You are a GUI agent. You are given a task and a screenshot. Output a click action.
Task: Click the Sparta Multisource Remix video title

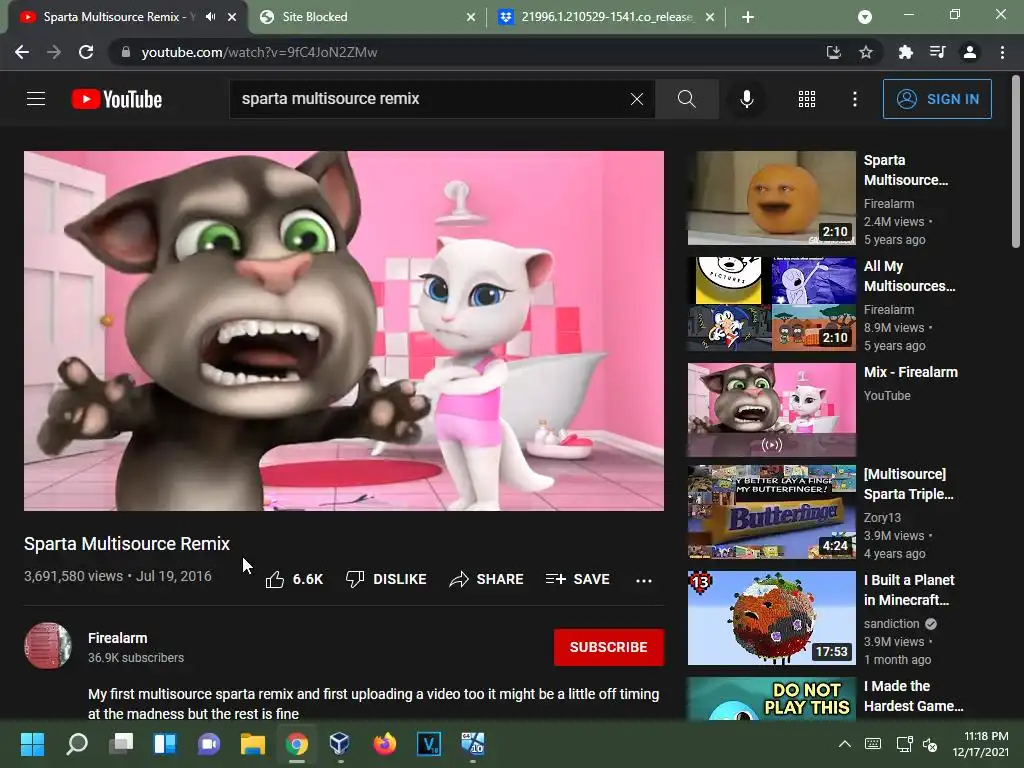point(127,544)
